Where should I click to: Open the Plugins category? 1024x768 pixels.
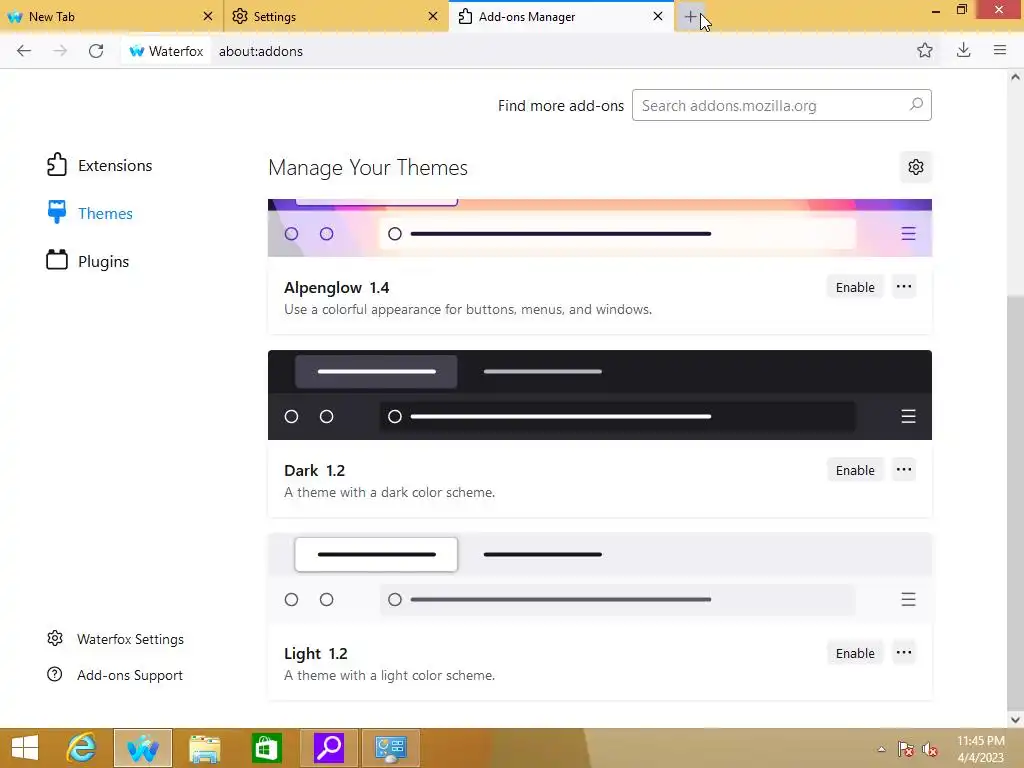[x=88, y=261]
